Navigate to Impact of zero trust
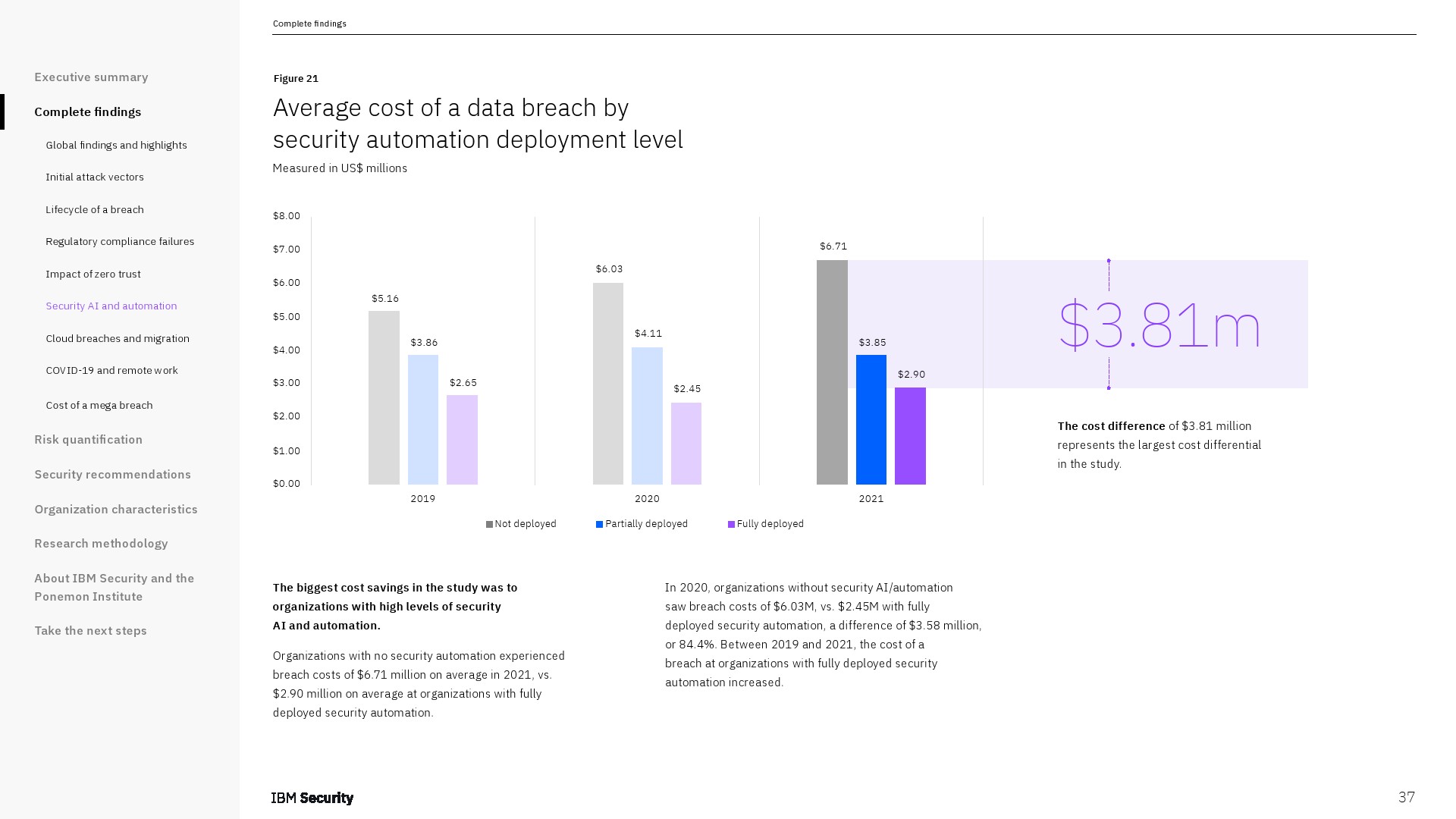This screenshot has width=1456, height=819. click(93, 274)
